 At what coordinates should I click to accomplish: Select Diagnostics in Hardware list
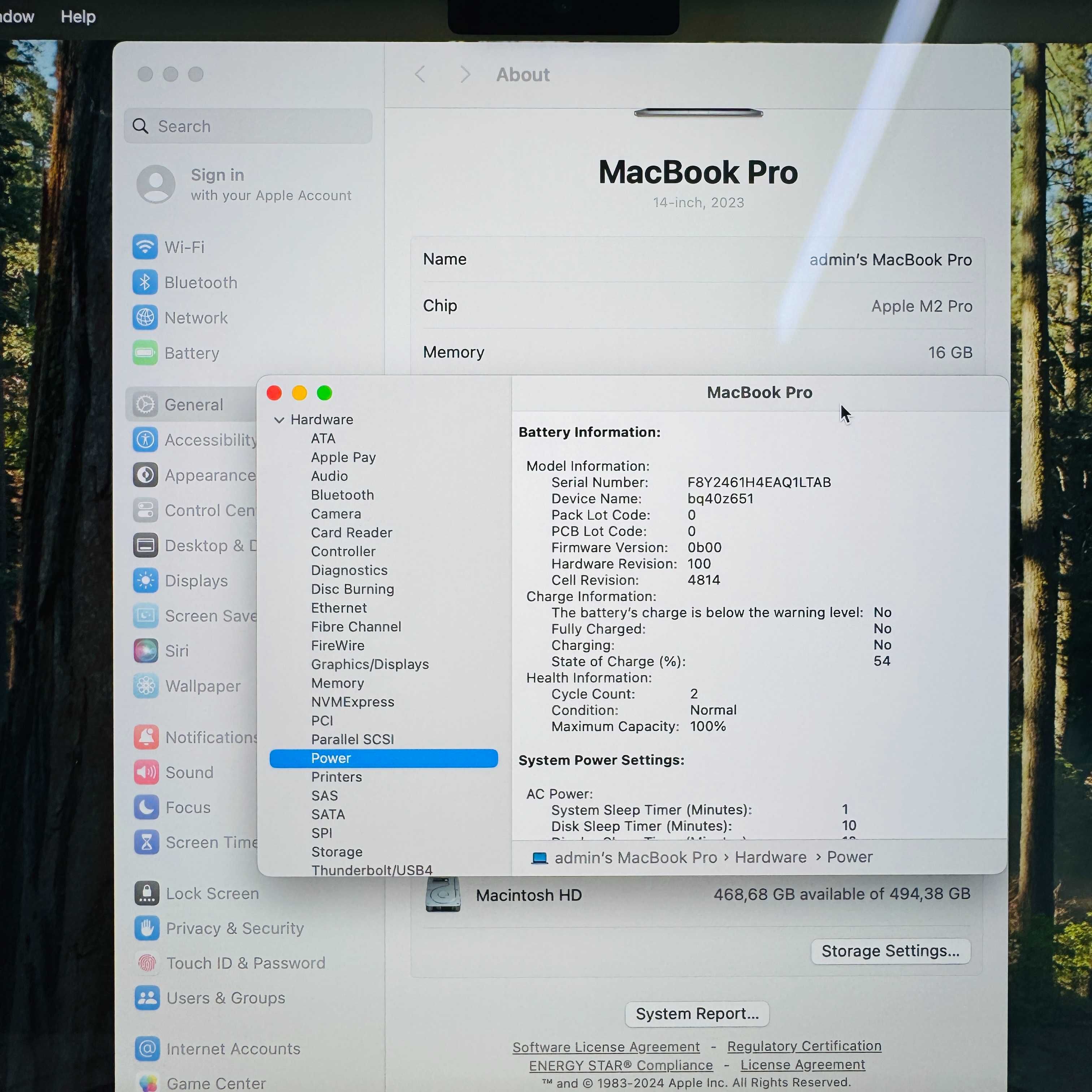(349, 570)
